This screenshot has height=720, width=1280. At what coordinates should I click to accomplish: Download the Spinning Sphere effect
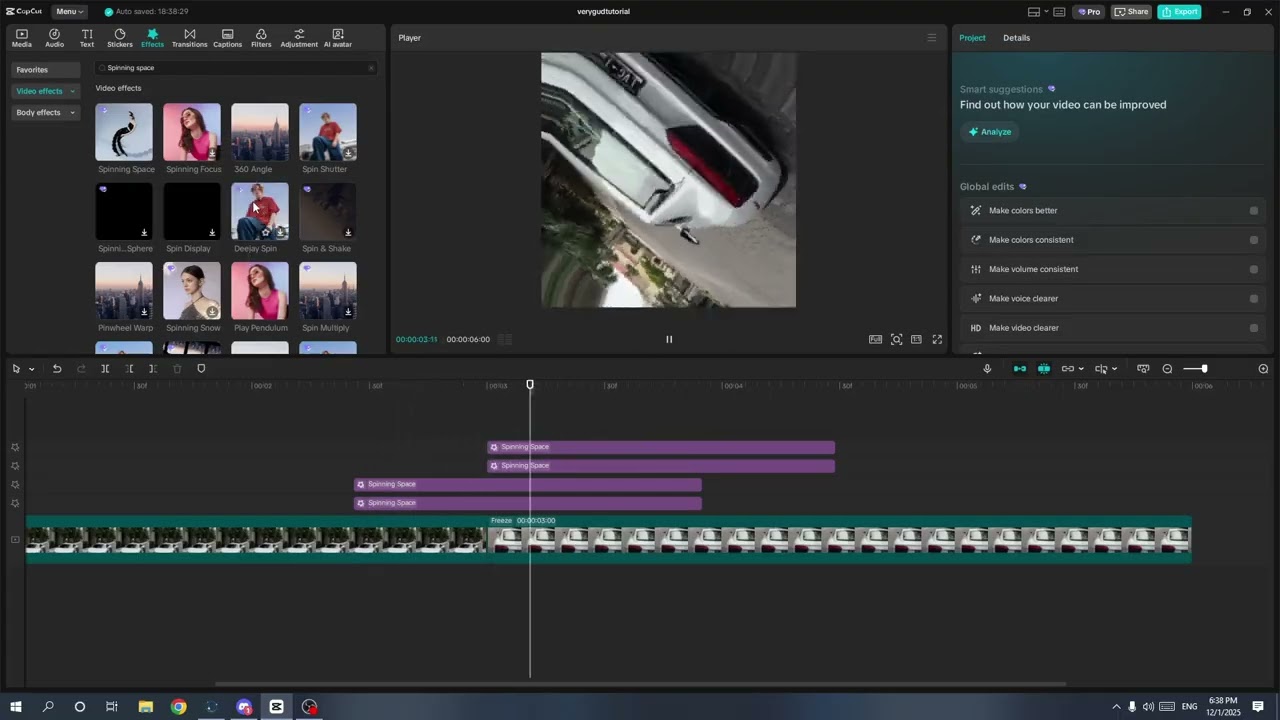coord(144,233)
